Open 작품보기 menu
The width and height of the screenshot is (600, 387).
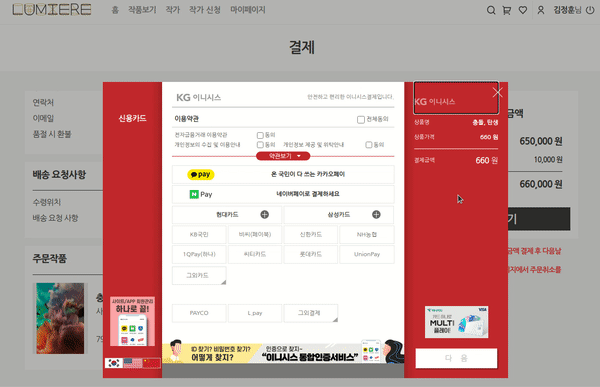coord(142,10)
